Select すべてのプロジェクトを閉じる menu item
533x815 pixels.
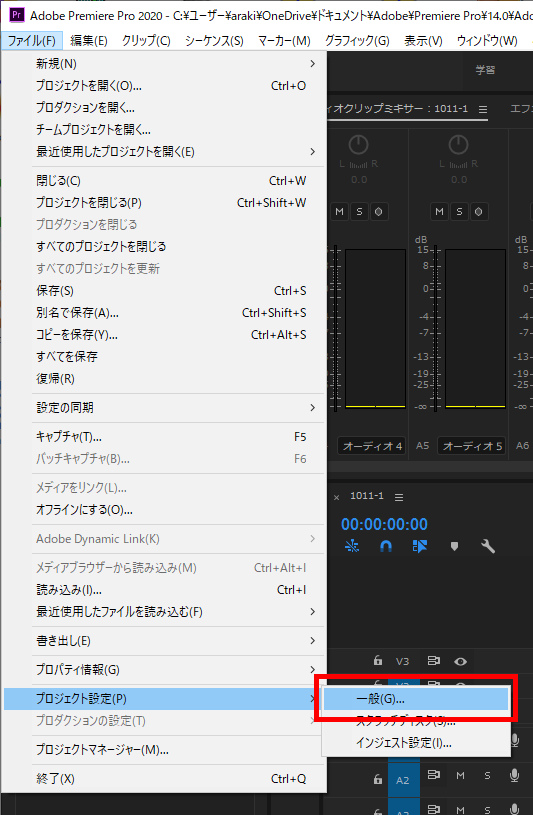click(x=164, y=246)
